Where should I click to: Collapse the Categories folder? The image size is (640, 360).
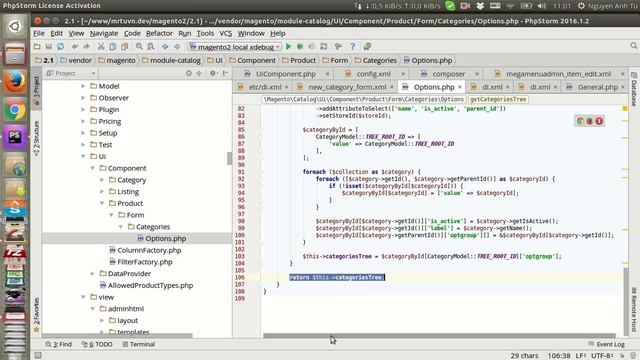pyautogui.click(x=121, y=227)
